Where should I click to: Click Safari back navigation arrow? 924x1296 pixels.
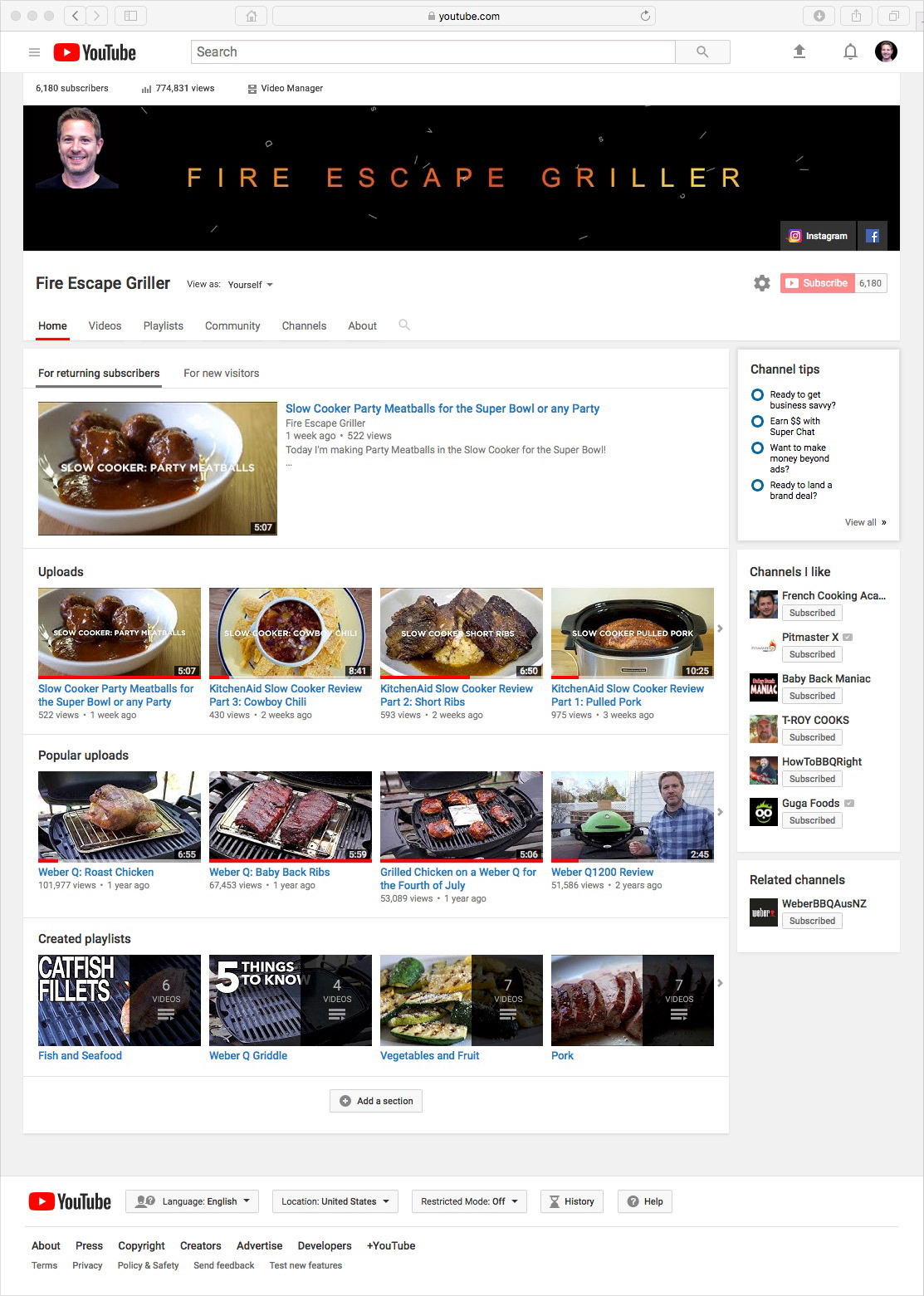click(x=76, y=16)
